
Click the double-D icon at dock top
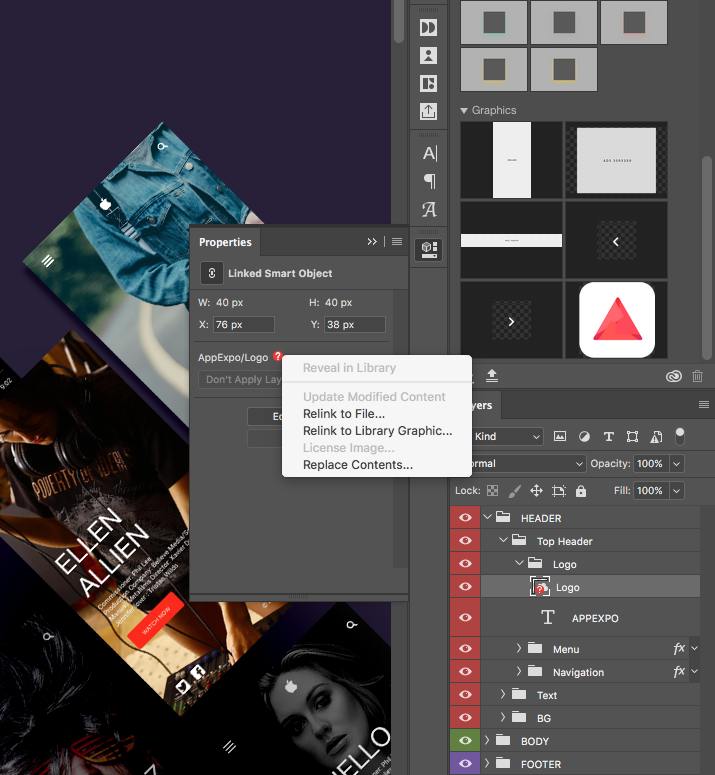tap(428, 27)
